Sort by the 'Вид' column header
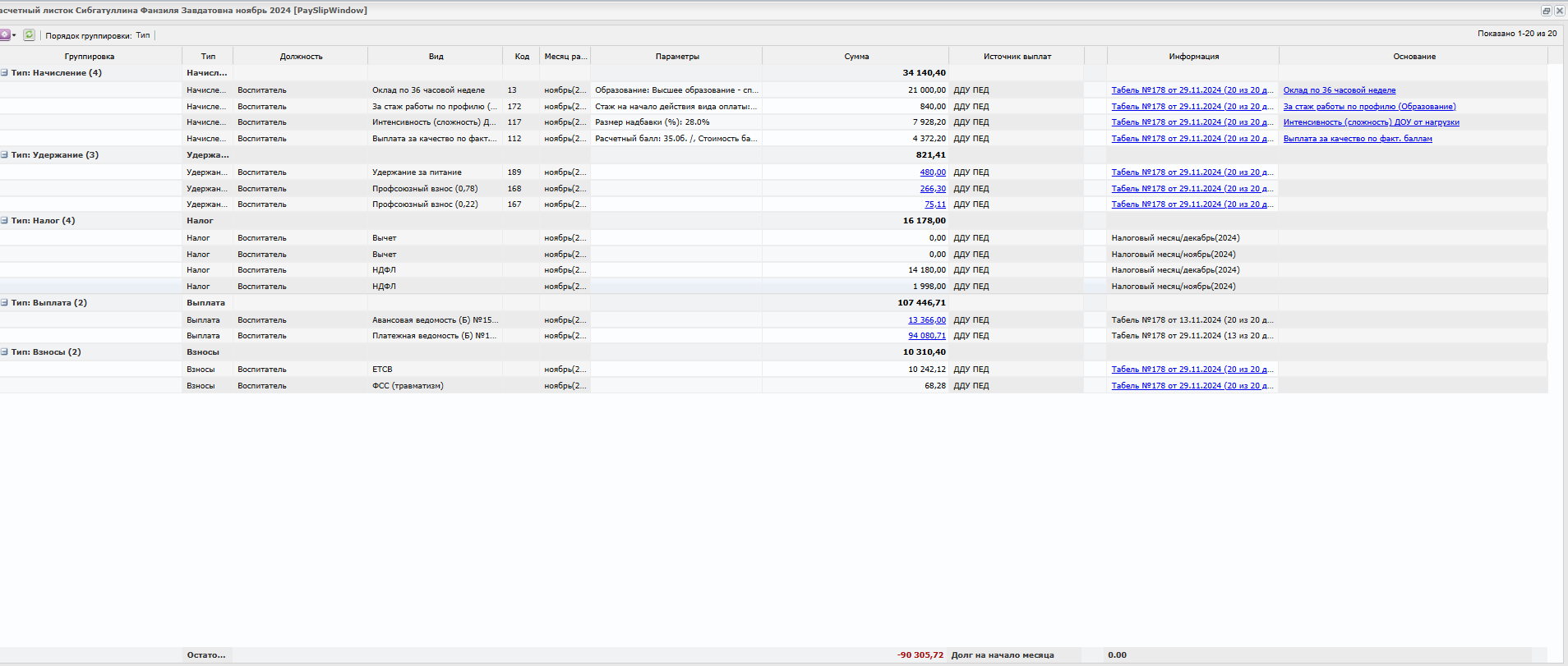This screenshot has height=666, width=1568. click(436, 57)
